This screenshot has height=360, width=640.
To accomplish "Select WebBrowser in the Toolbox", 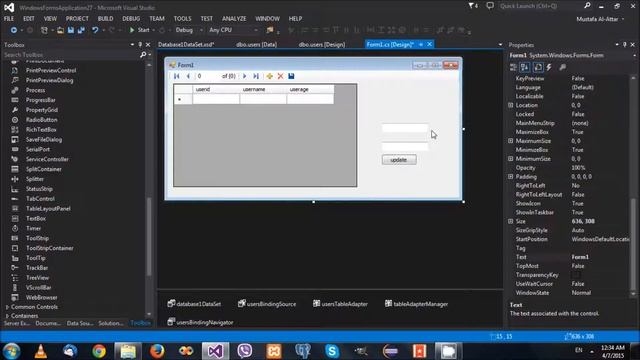I will (42, 298).
